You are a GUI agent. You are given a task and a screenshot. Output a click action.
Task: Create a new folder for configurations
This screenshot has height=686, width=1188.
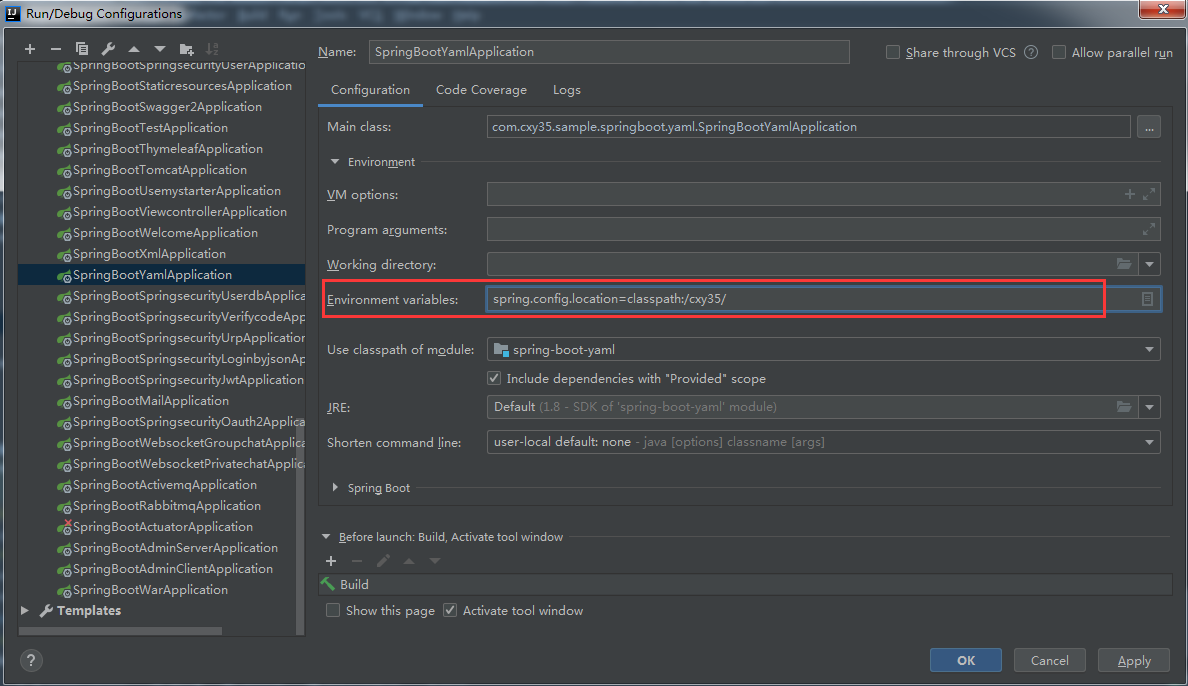coord(186,48)
